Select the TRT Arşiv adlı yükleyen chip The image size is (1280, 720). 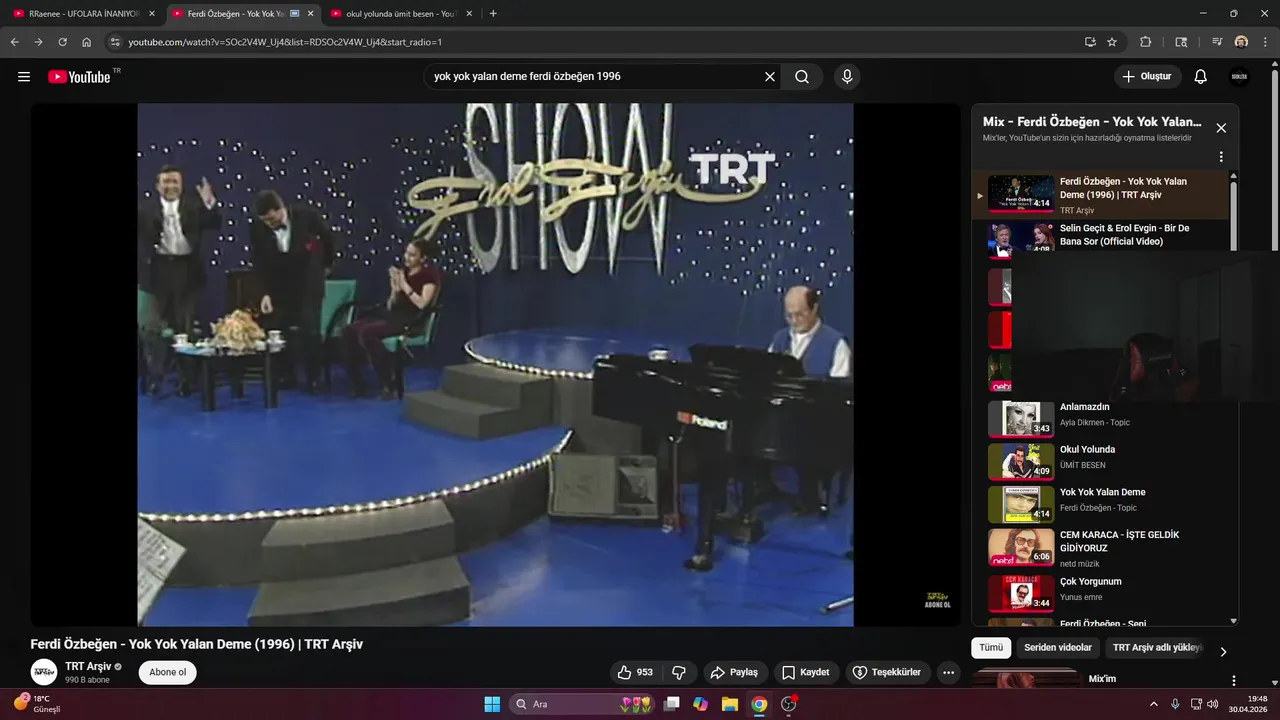1157,647
